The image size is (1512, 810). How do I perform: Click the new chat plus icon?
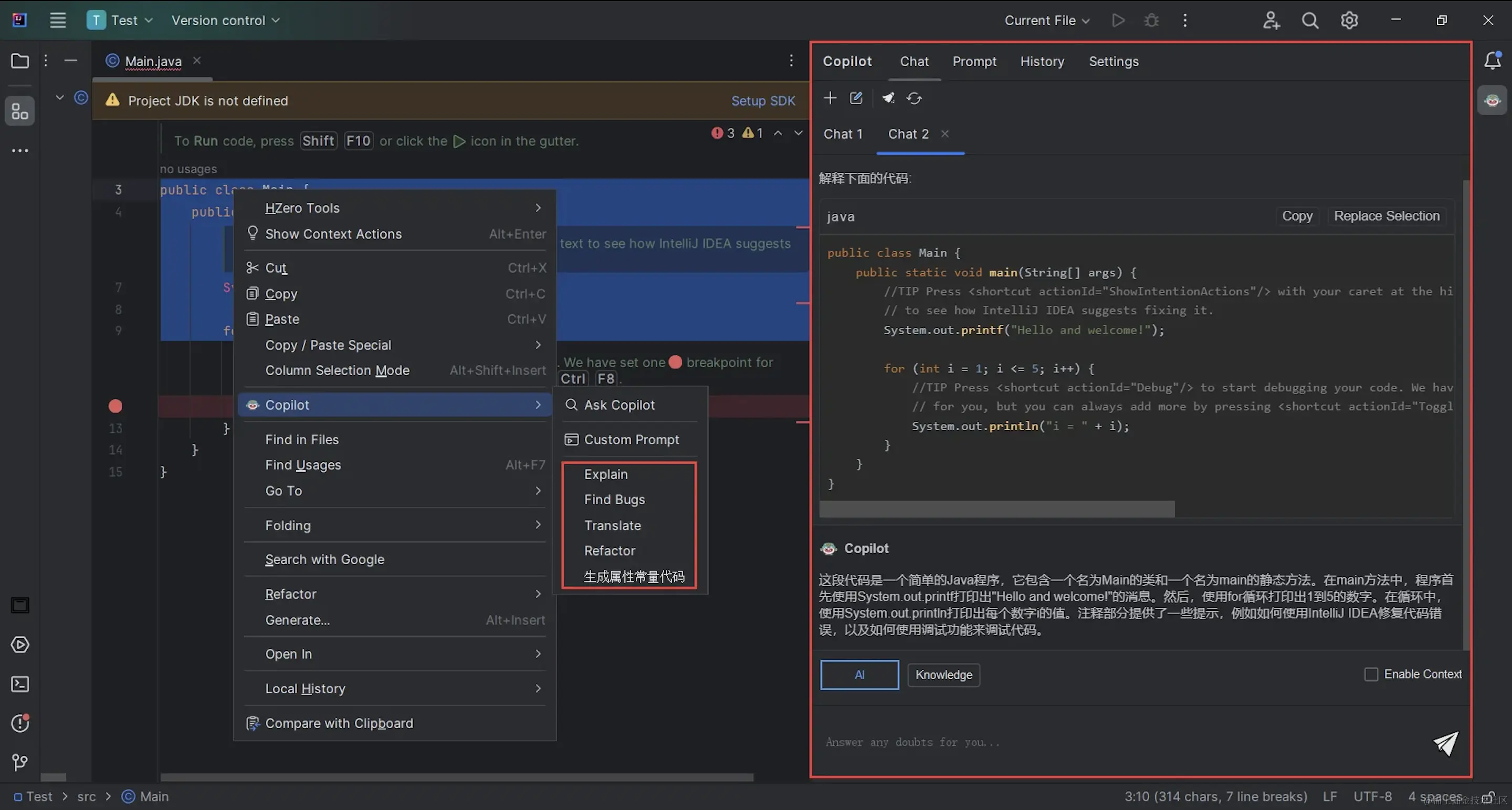pyautogui.click(x=829, y=98)
